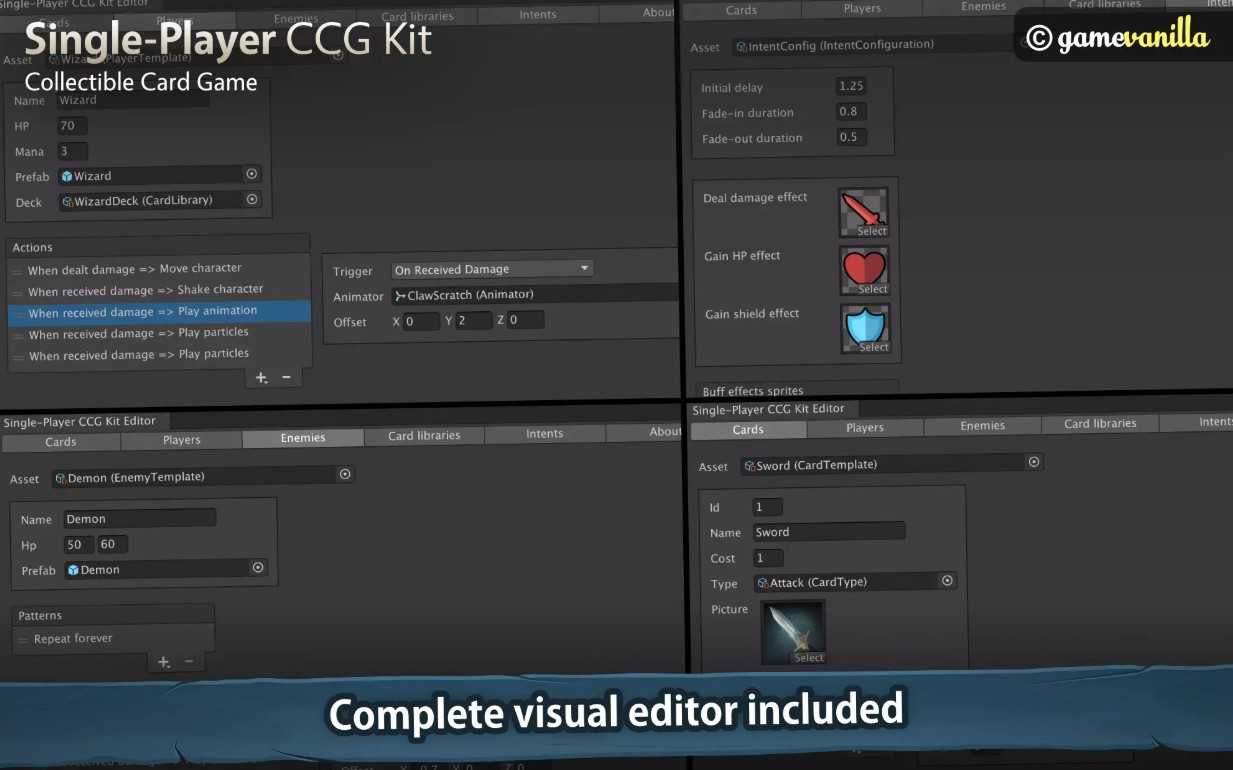The image size is (1233, 770).
Task: Edit the card Cost field
Action: [768, 558]
